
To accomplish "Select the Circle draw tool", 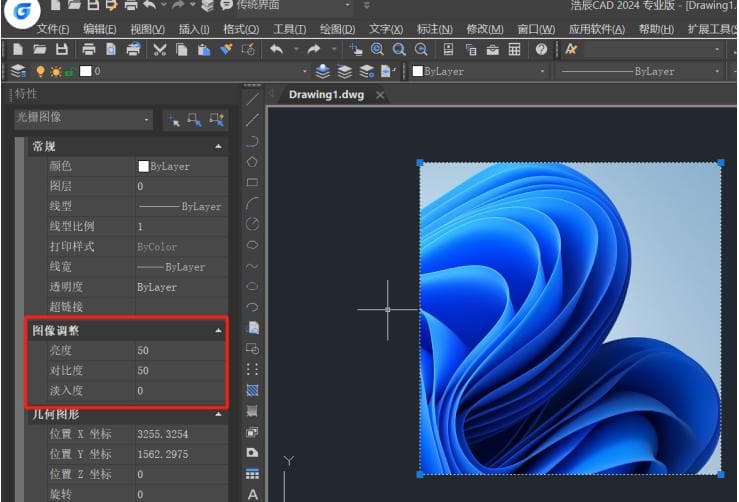I will tap(252, 224).
